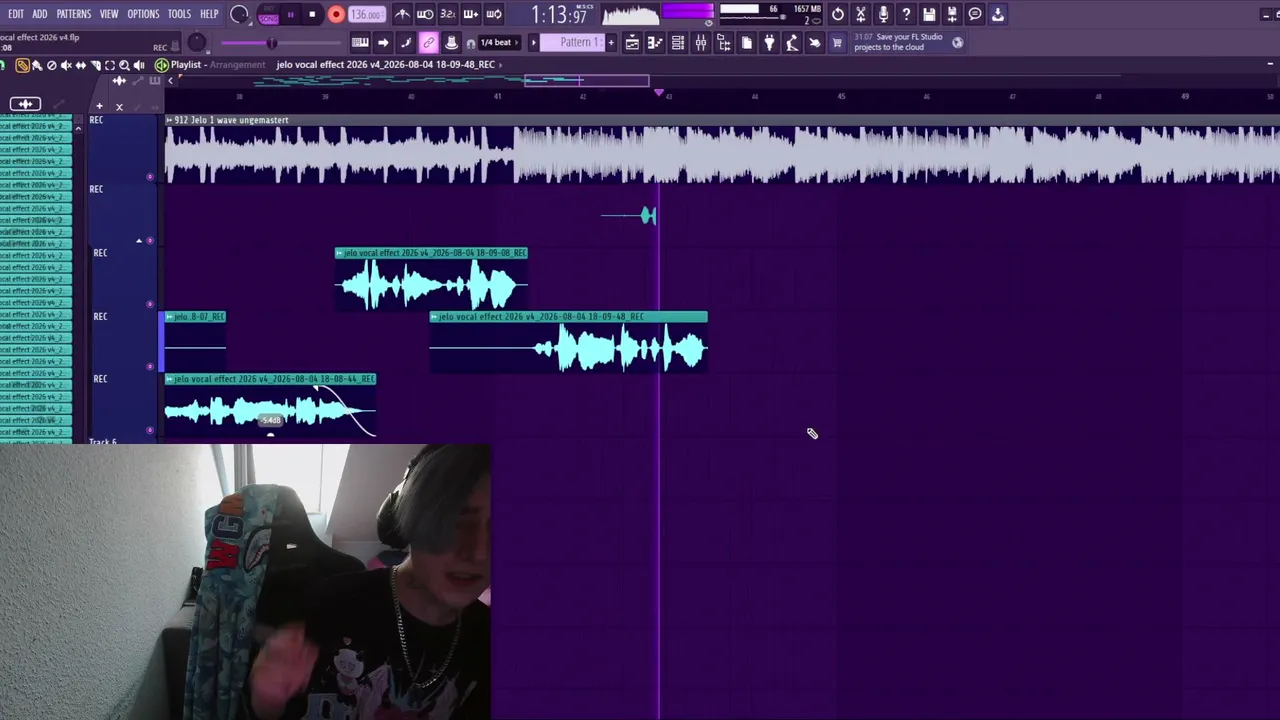
Task: Save the project with the floppy disk icon
Action: click(929, 14)
